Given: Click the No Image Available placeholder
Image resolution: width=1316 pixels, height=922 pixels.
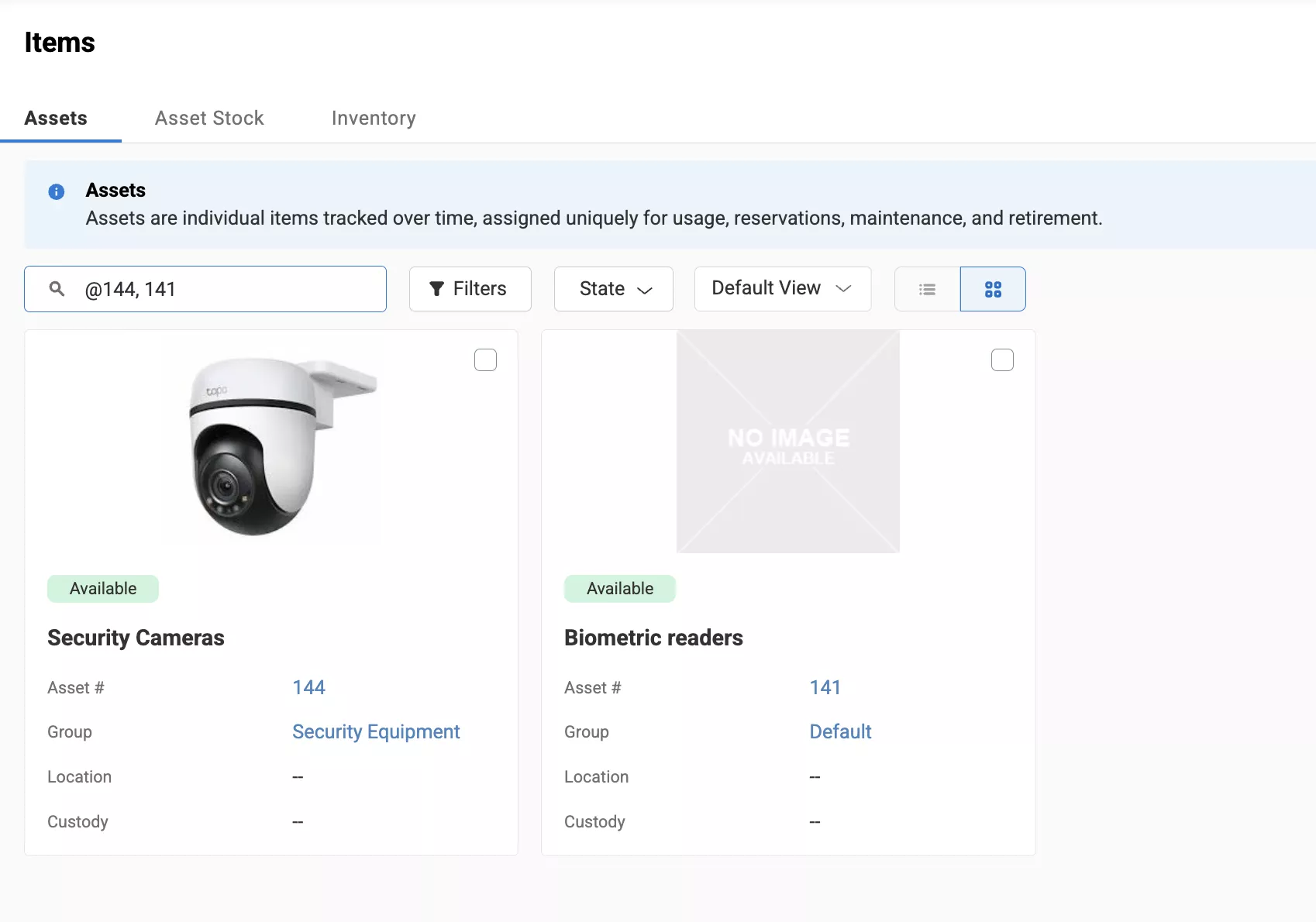Looking at the screenshot, I should pos(787,442).
